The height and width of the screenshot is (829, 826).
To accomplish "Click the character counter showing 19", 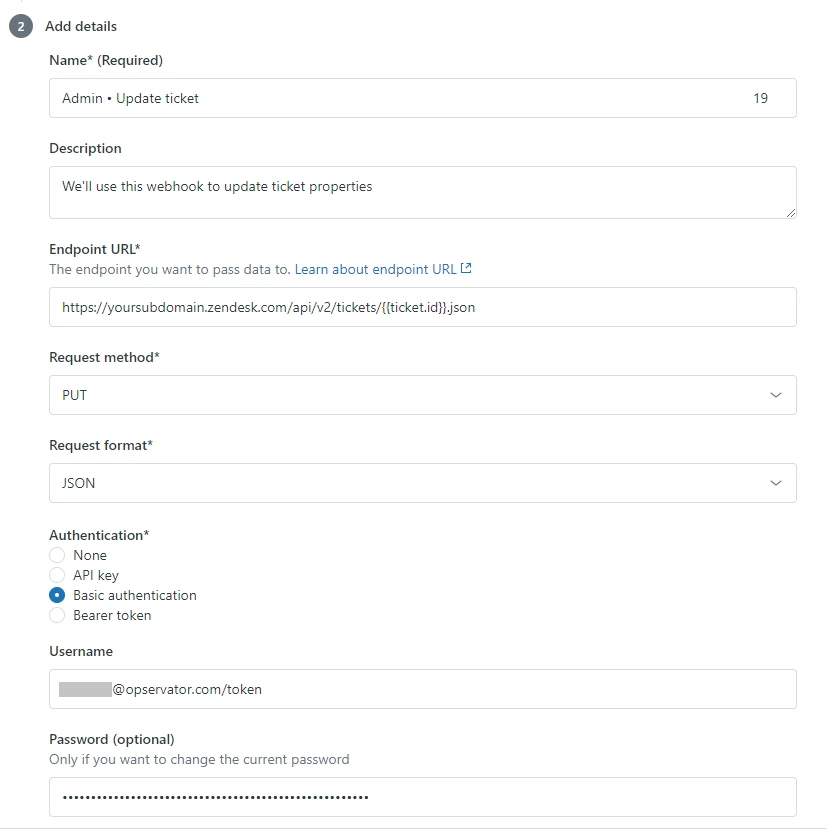I will [x=761, y=98].
